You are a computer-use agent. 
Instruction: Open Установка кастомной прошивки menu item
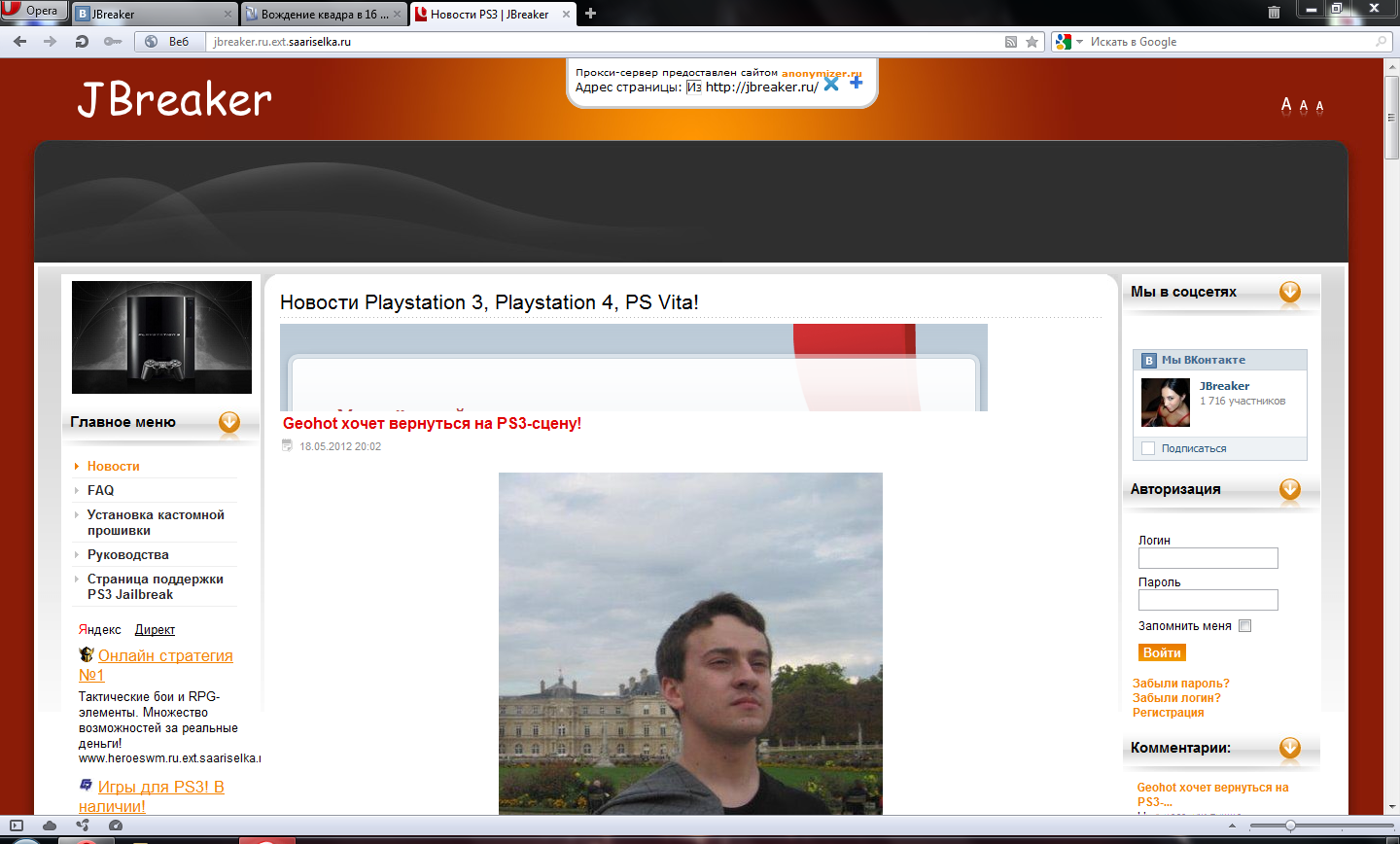(x=156, y=523)
